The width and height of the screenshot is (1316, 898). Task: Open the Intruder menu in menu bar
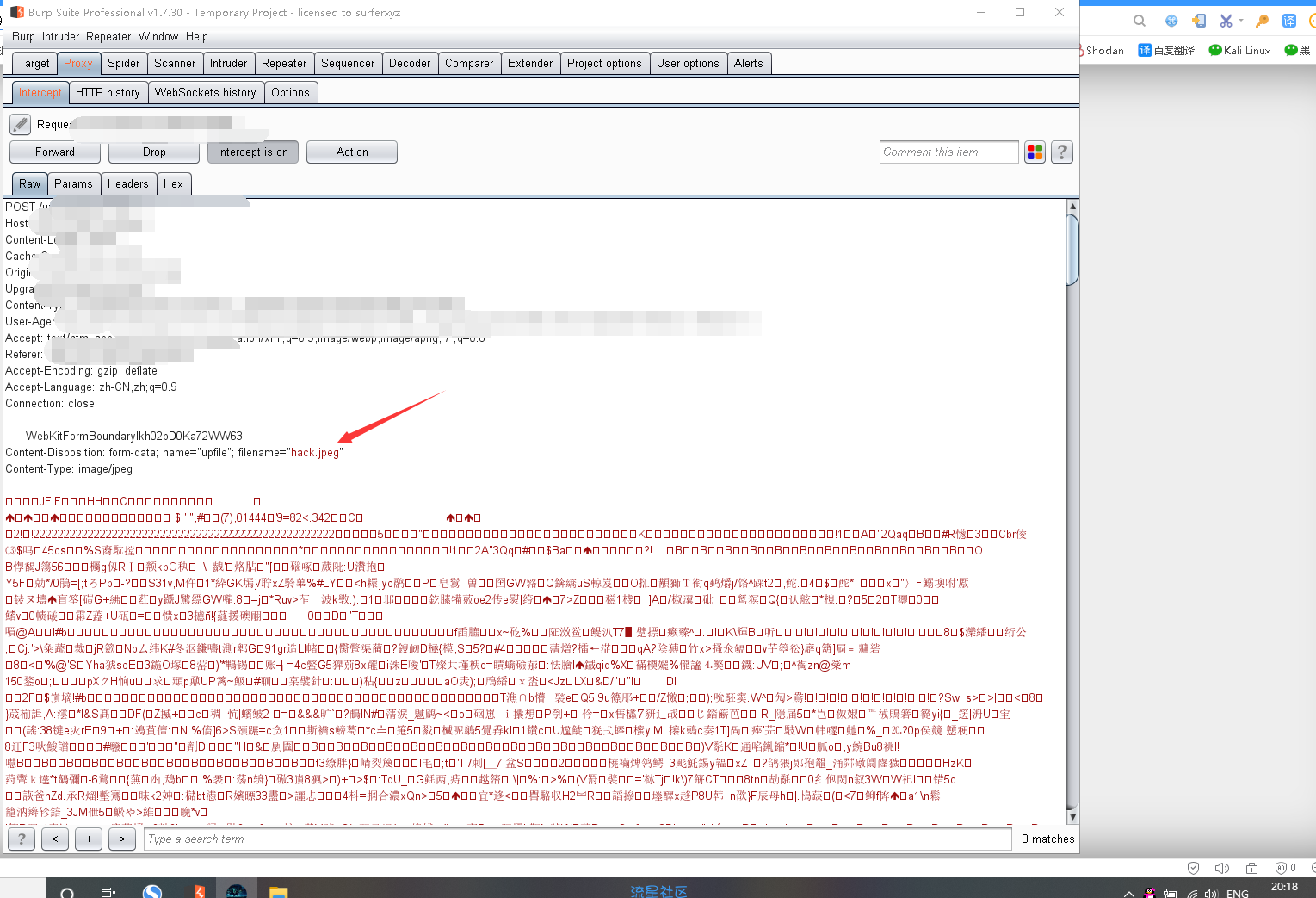[60, 36]
